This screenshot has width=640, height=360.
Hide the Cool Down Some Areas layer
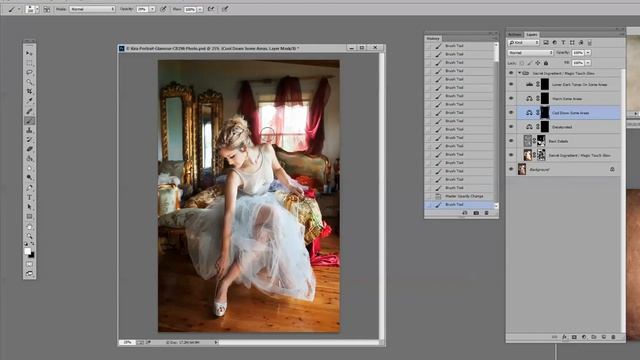511,113
